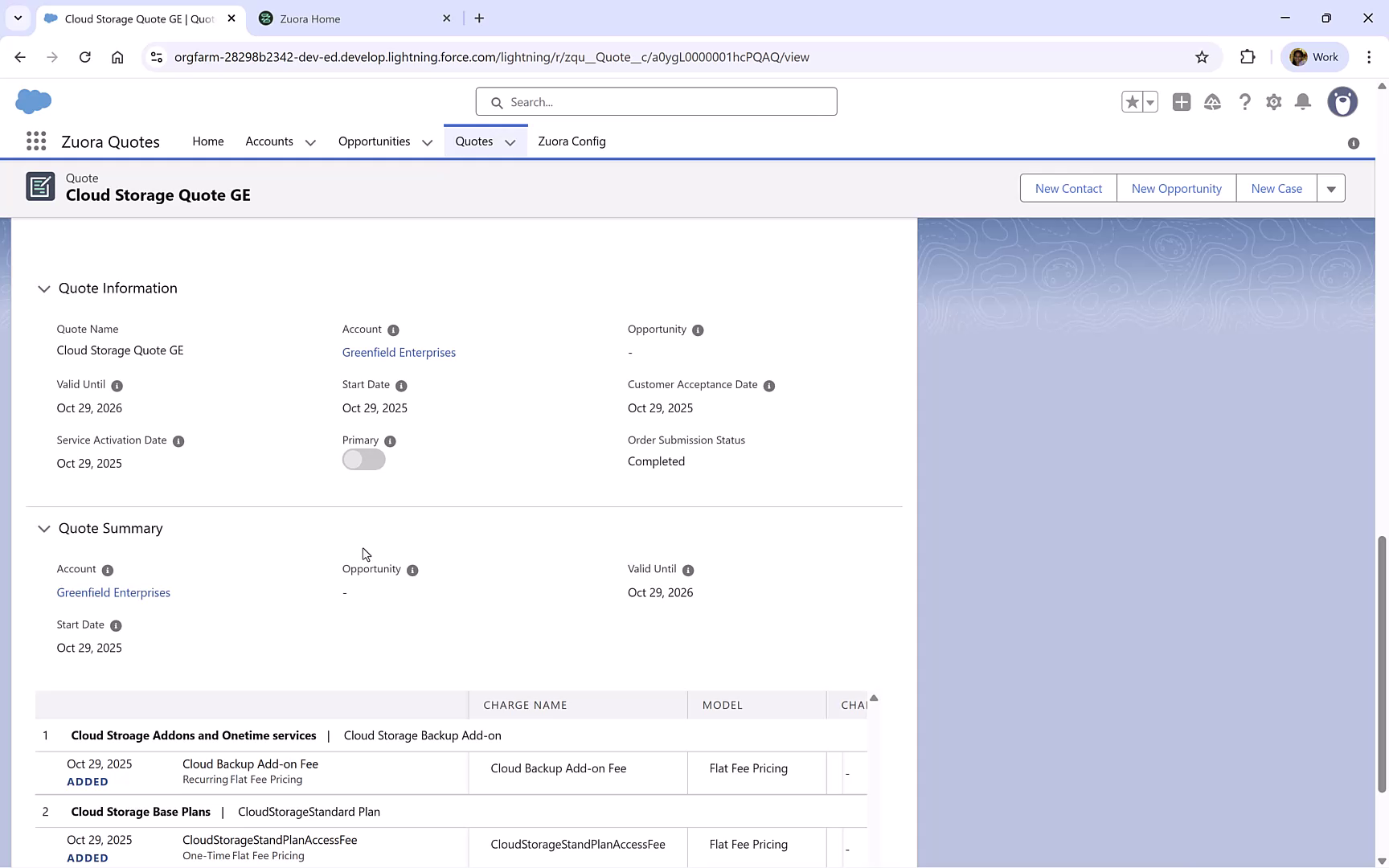Open the Trailhead help question mark icon
Screen dimensions: 1389x868
click(1244, 102)
